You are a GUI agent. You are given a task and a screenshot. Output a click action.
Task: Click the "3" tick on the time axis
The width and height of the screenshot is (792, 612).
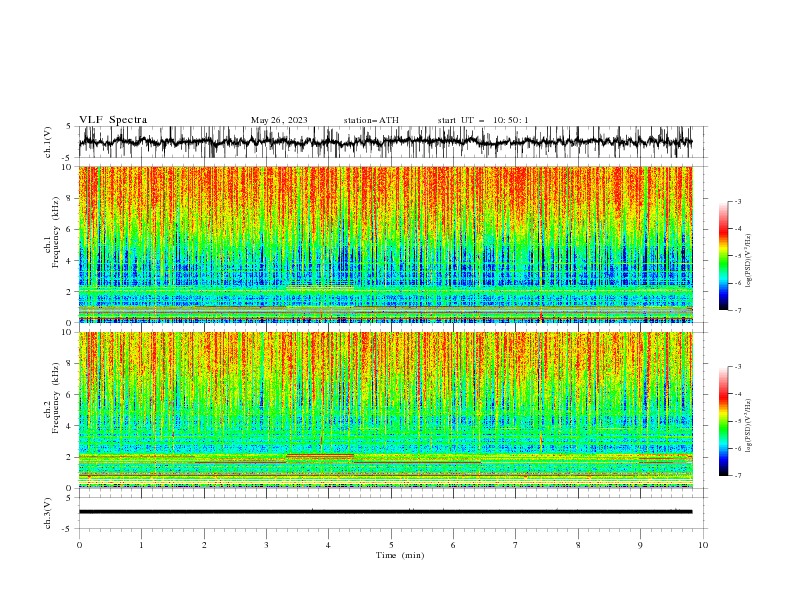point(266,545)
